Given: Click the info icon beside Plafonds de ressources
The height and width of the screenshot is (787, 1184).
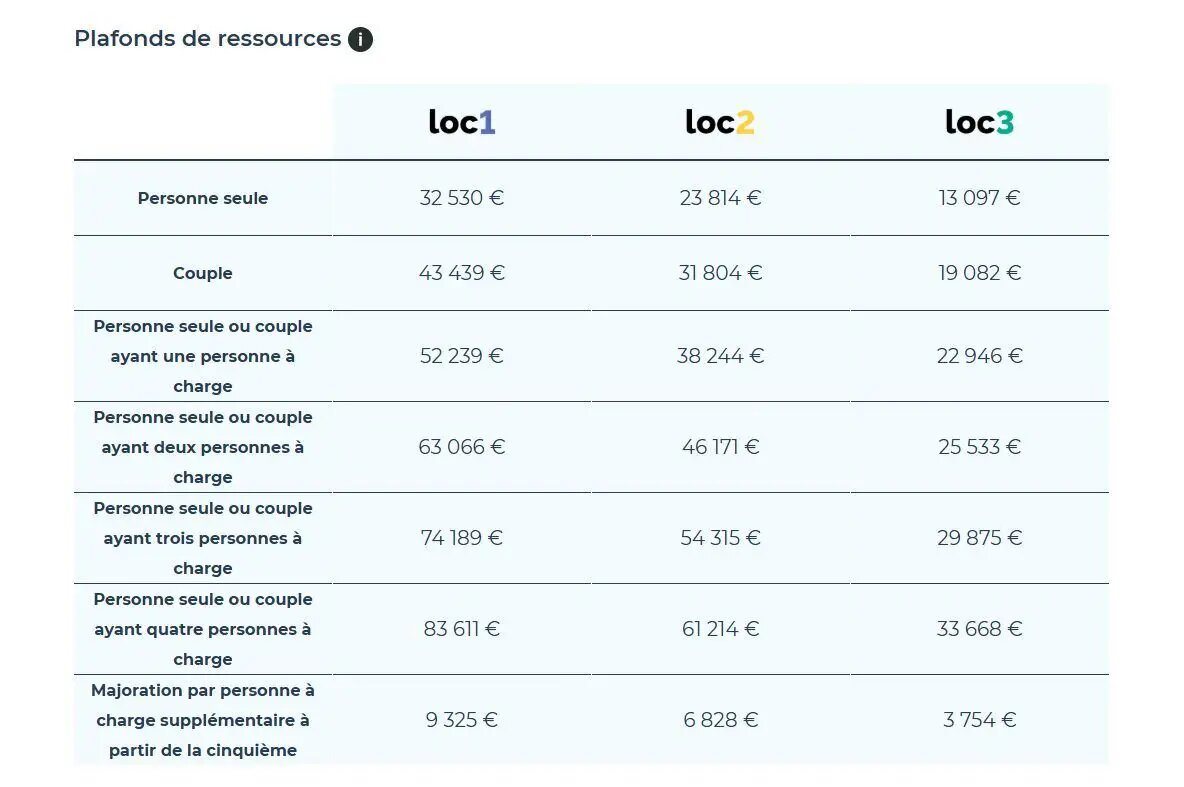Looking at the screenshot, I should (x=360, y=39).
